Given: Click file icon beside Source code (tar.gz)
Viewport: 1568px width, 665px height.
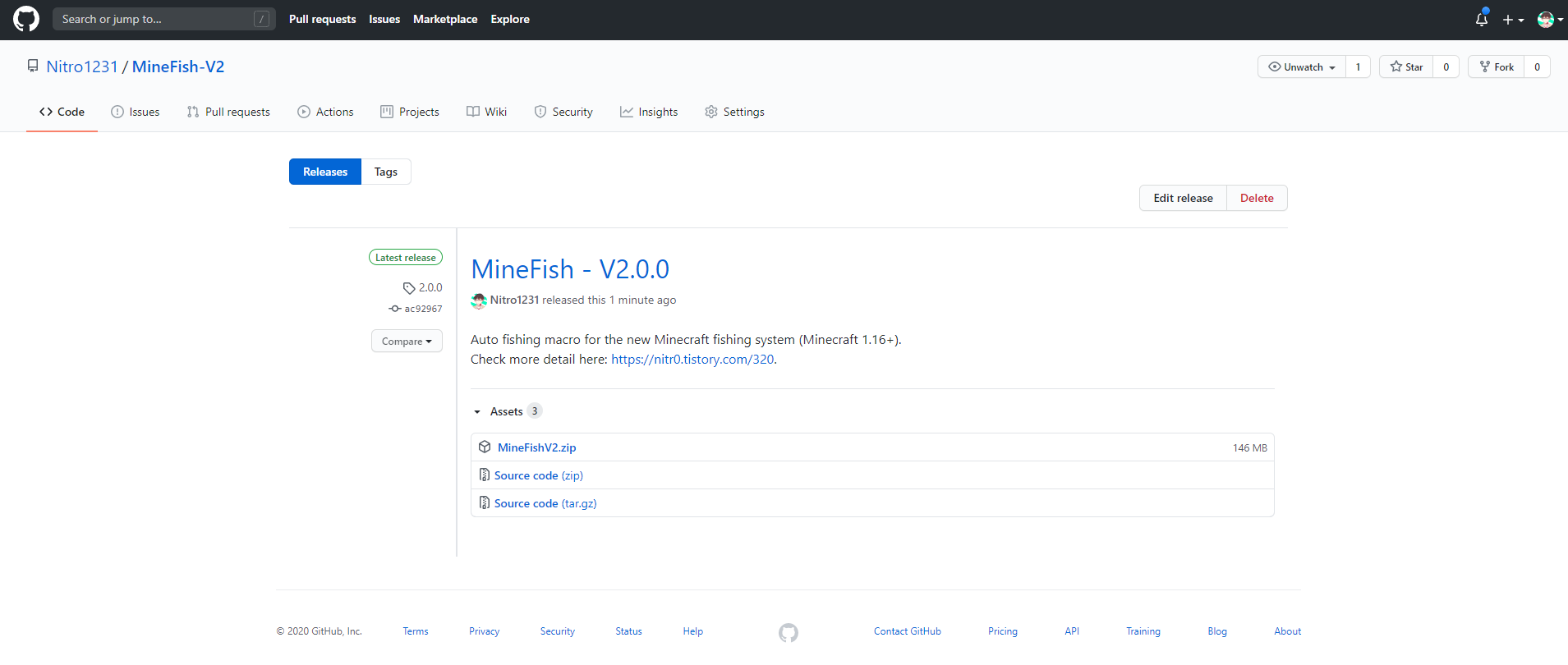Looking at the screenshot, I should tap(485, 503).
